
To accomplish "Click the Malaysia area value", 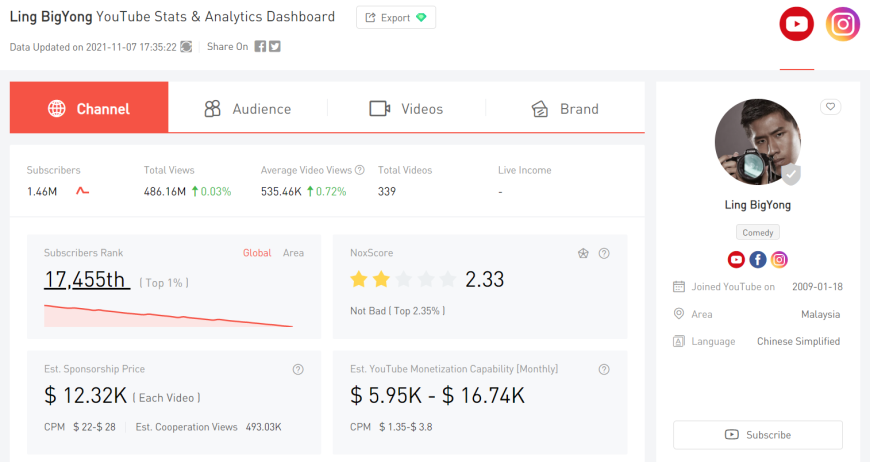I will tap(820, 314).
